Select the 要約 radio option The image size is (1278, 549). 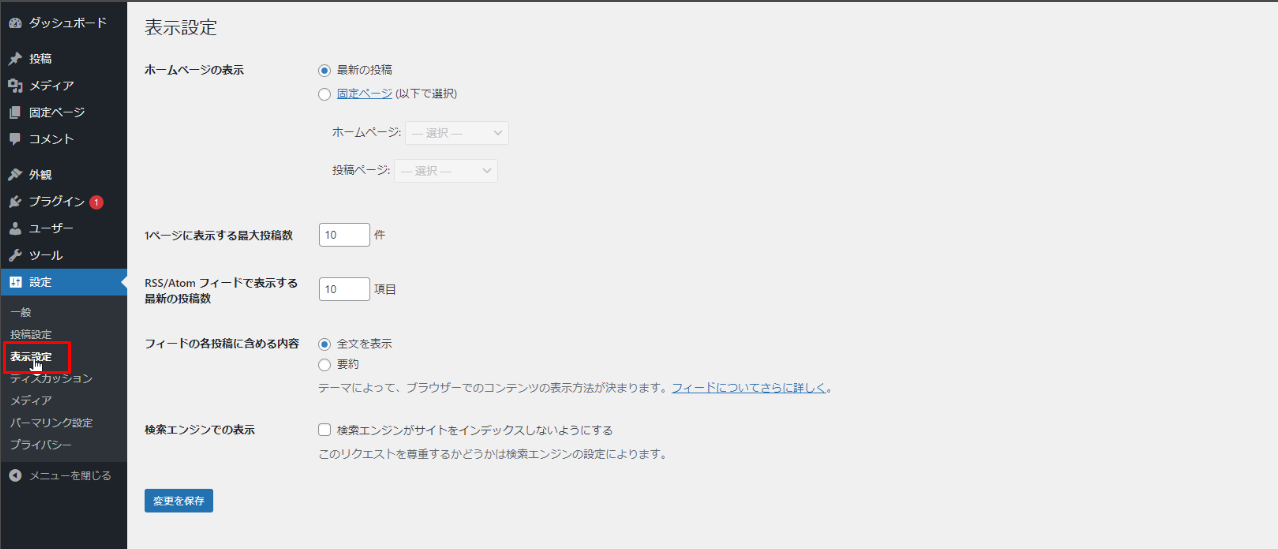click(324, 365)
